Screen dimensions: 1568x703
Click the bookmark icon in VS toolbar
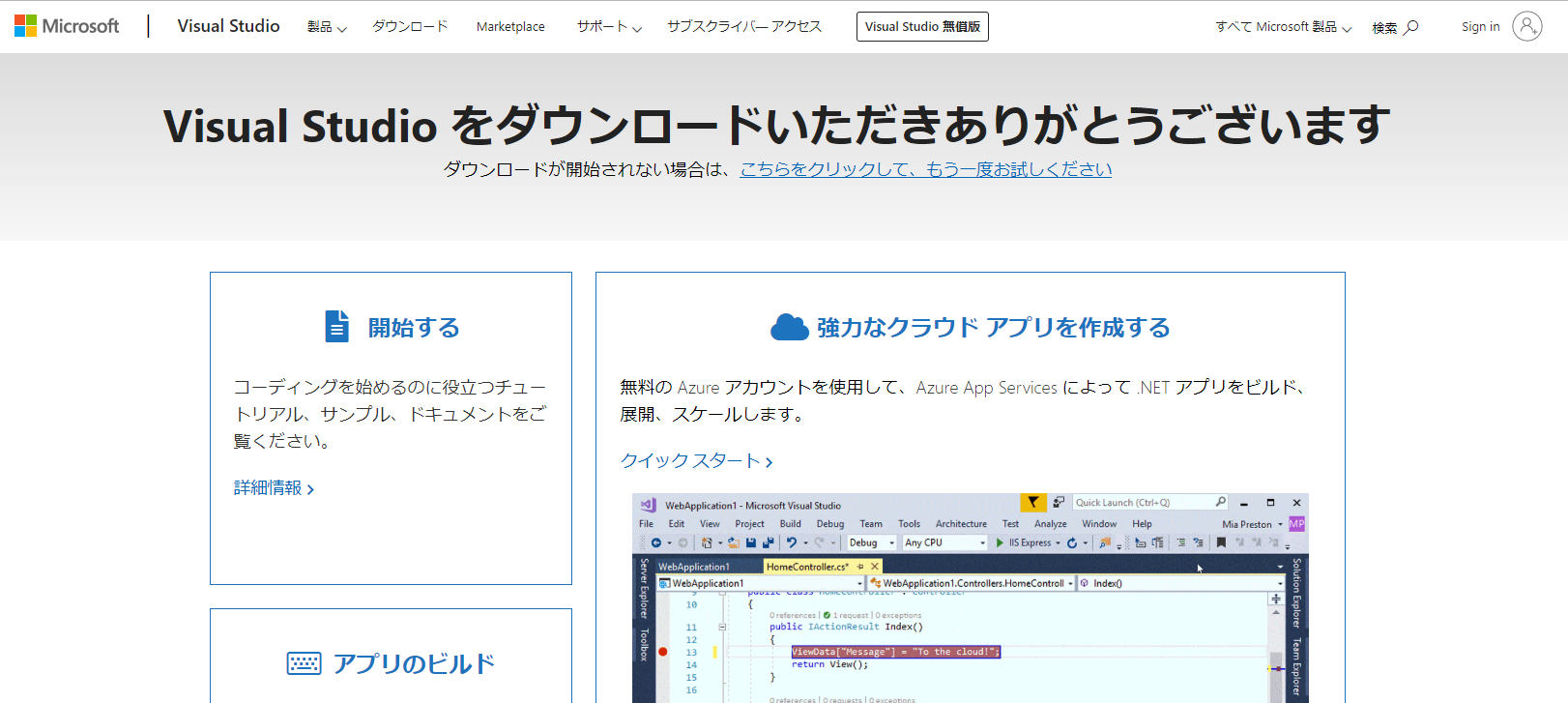(1221, 542)
